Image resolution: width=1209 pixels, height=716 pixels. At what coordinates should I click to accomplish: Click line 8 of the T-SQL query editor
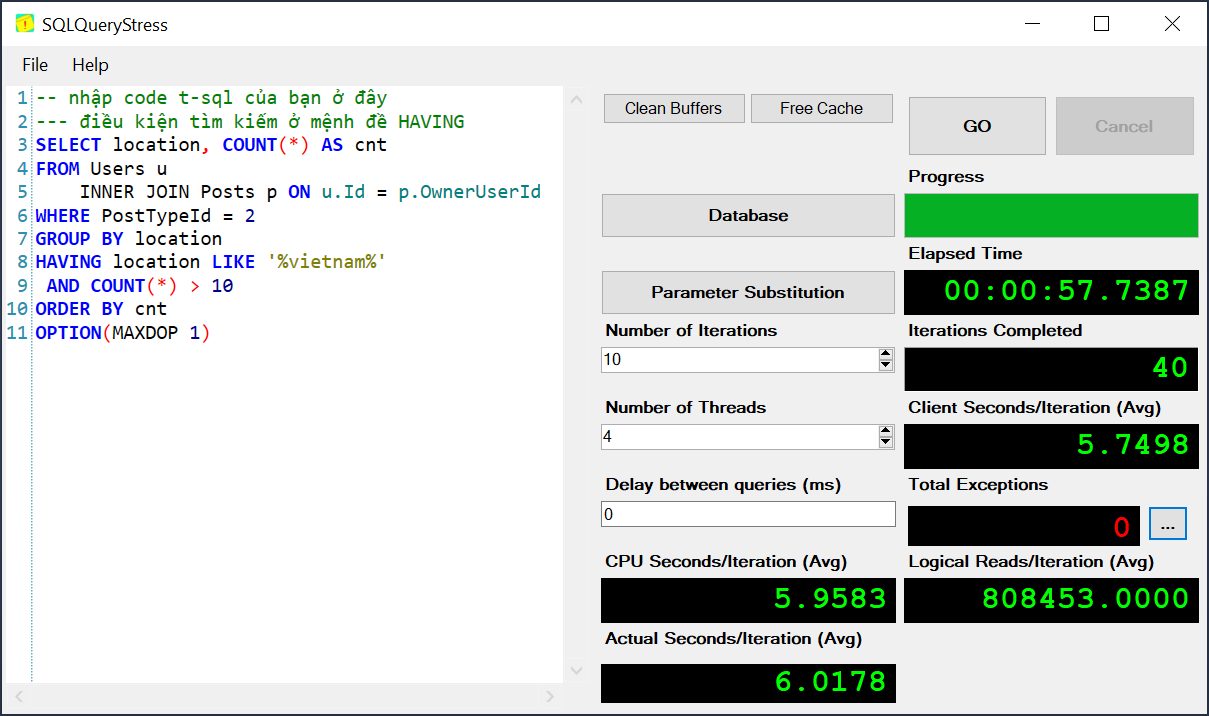point(200,262)
